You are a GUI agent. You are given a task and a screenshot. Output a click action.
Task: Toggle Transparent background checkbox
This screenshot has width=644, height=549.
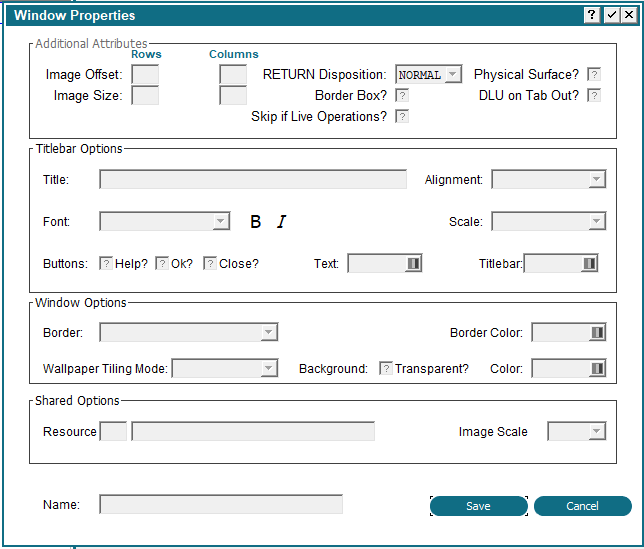386,368
